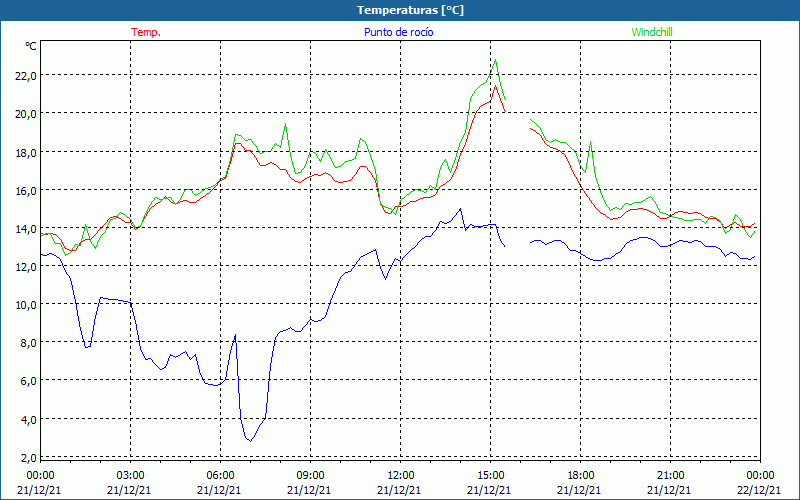
Task: Click the 16,0 y-axis label
Action: 24,190
